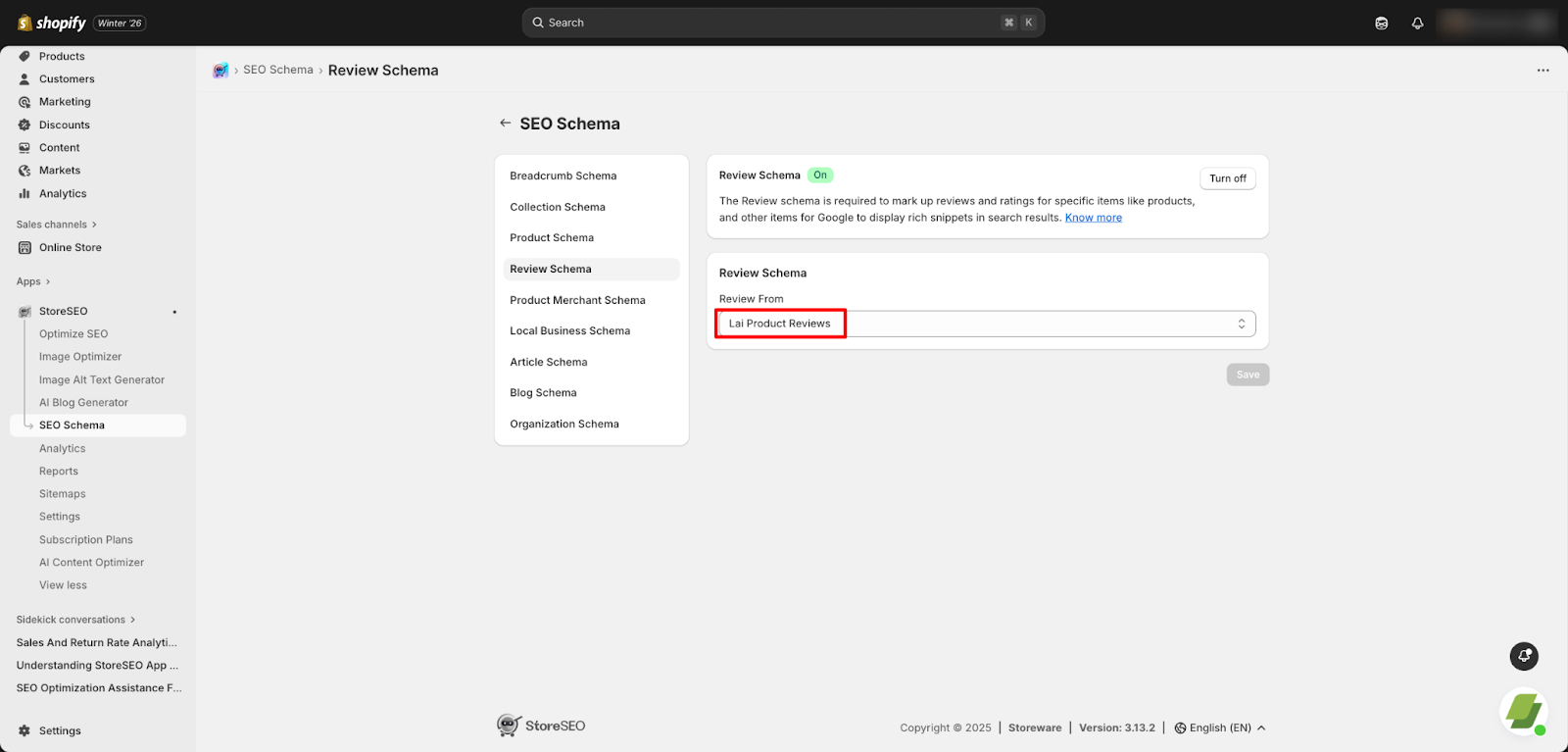Open StoreSEO Analytics submenu item
The image size is (1568, 752).
[x=63, y=448]
